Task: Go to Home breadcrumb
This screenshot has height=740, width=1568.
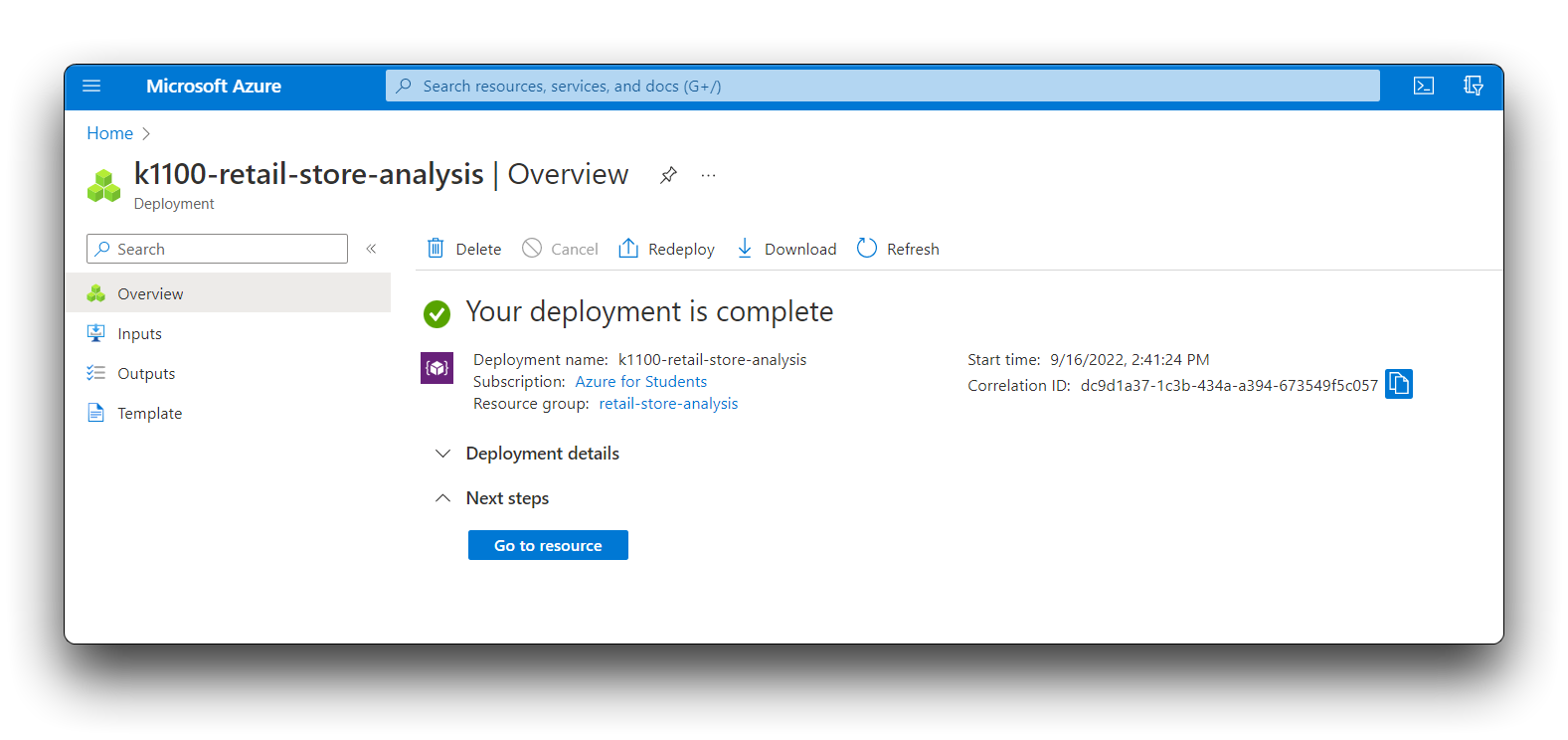Action: point(109,133)
